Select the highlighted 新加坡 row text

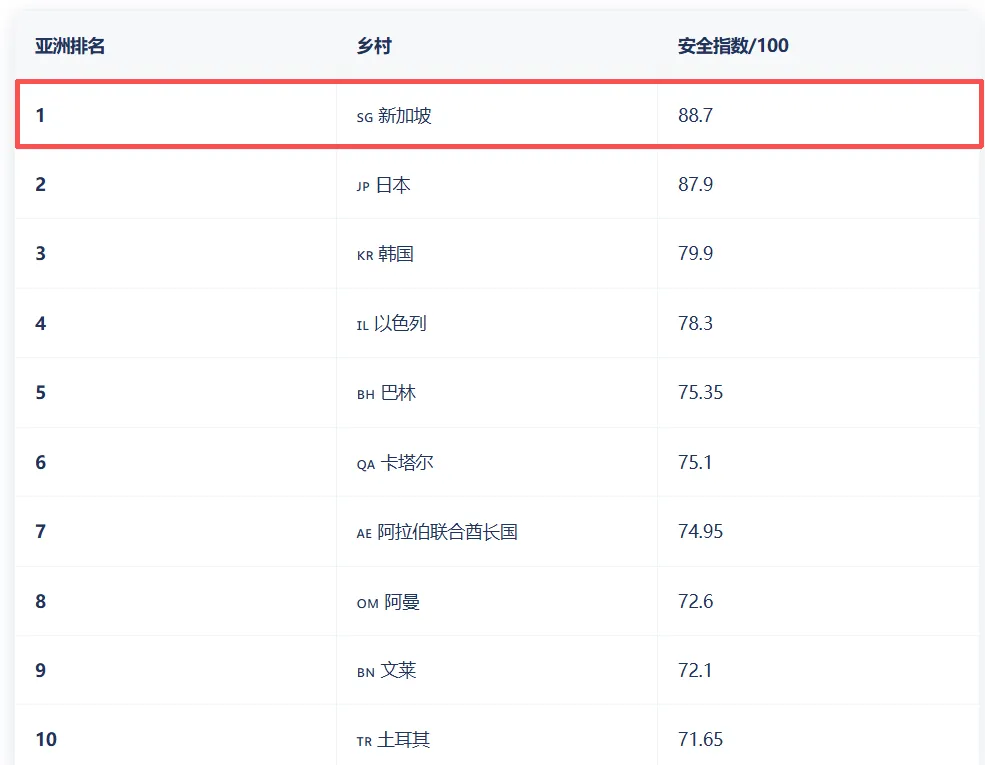(405, 116)
